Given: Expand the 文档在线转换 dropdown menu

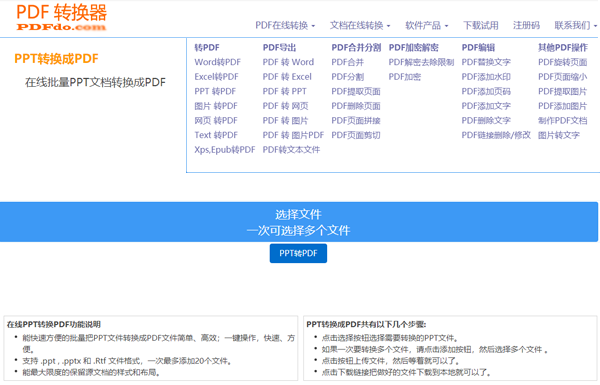Looking at the screenshot, I should pyautogui.click(x=360, y=26).
